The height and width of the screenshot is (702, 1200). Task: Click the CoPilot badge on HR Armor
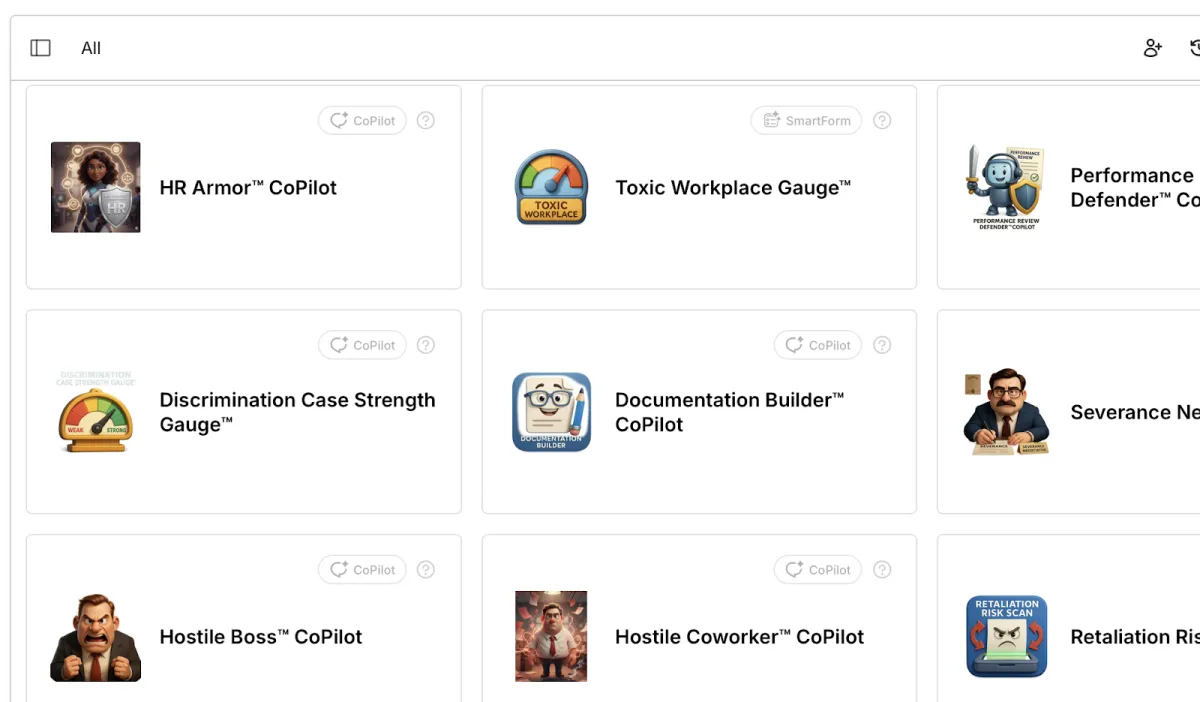[362, 121]
